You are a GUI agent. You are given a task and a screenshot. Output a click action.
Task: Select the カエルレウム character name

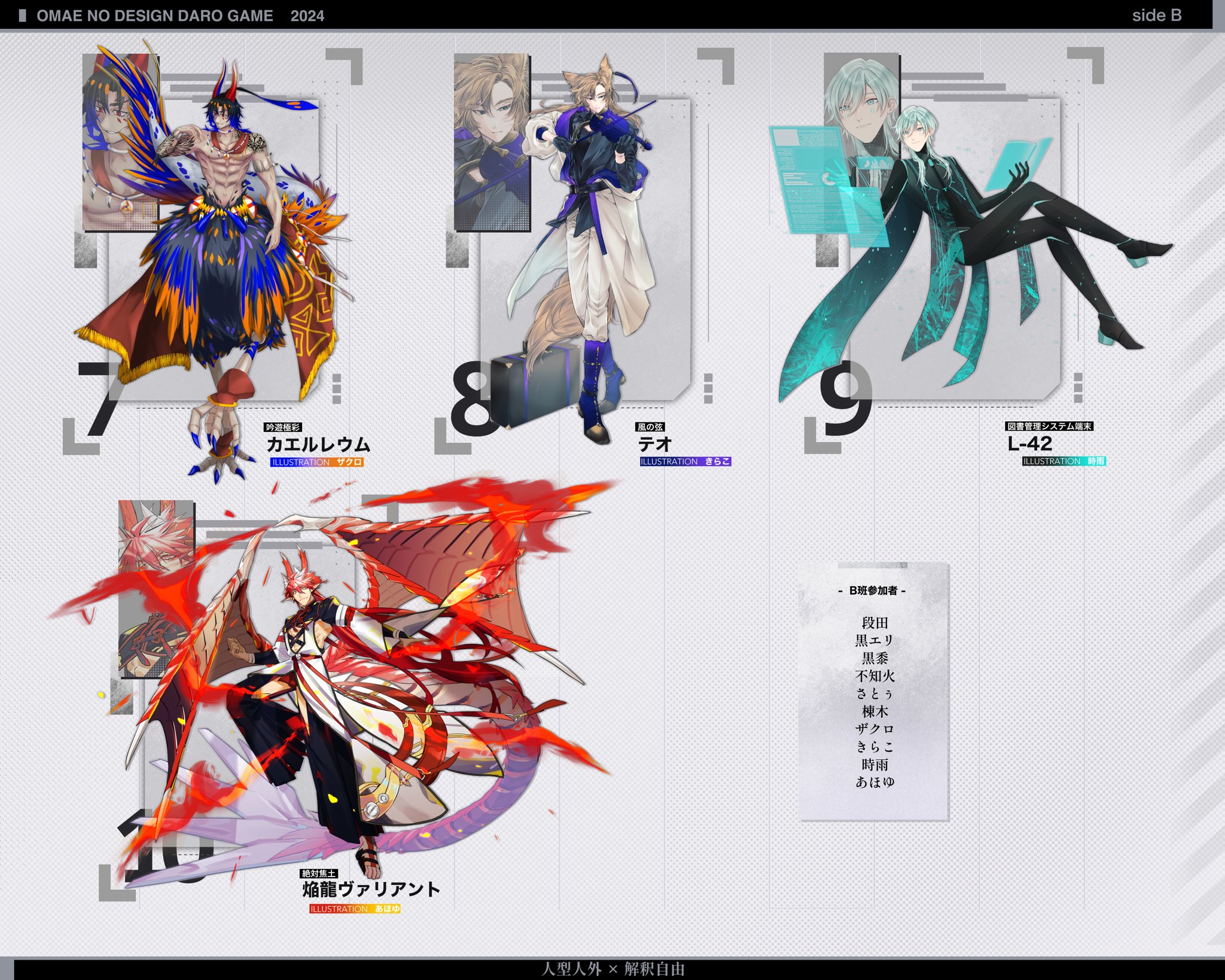[318, 445]
